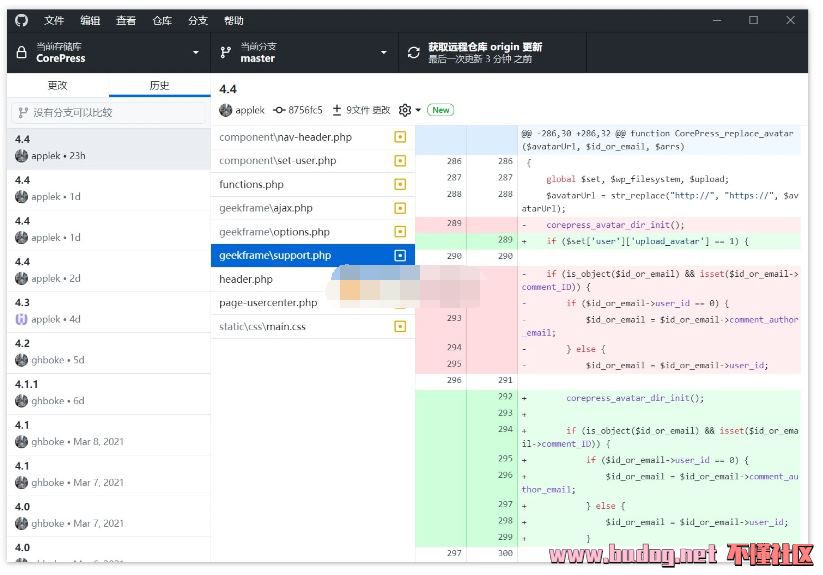Click the repository lock icon
823x575 pixels.
coord(22,52)
